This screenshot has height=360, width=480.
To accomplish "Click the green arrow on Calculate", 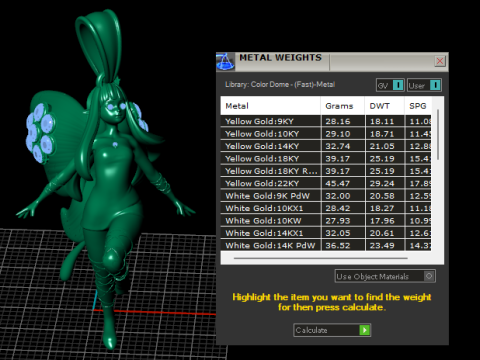I will click(x=365, y=330).
